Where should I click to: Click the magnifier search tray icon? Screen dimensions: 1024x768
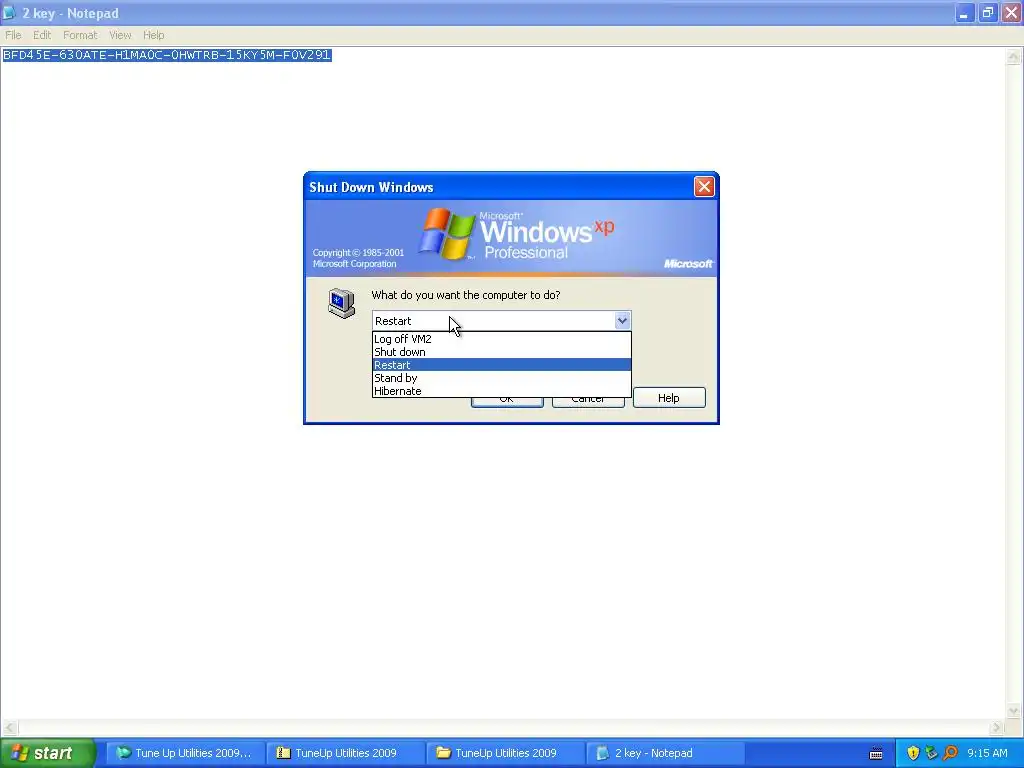(x=950, y=753)
